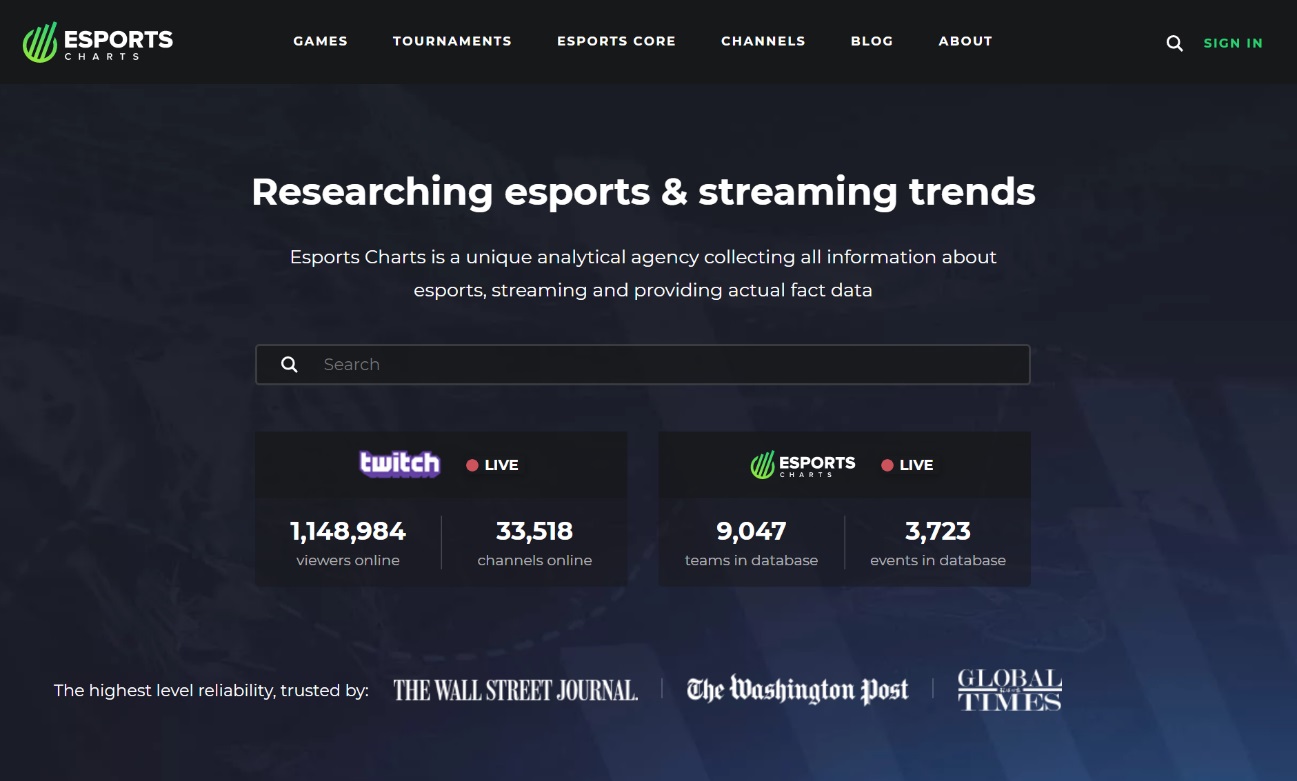The width and height of the screenshot is (1297, 781).
Task: Click the 'Esports Charts is a unique analytical agency' description
Action: point(643,273)
